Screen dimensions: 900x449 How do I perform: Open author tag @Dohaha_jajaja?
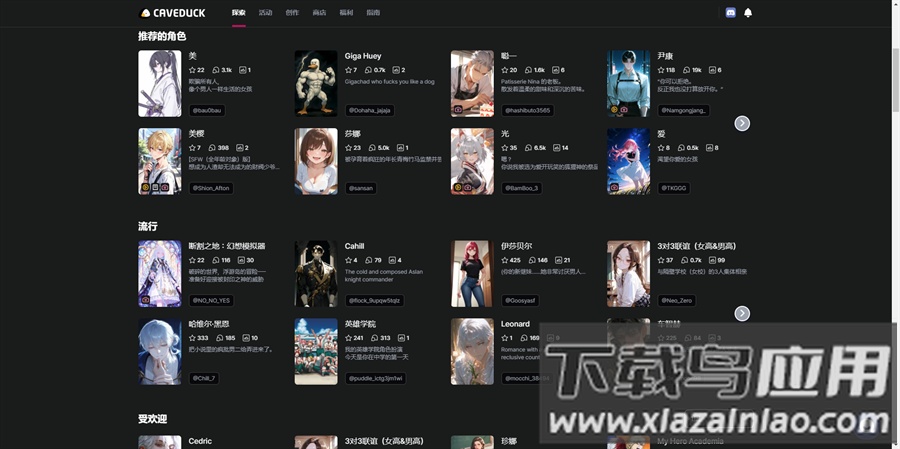pos(370,110)
